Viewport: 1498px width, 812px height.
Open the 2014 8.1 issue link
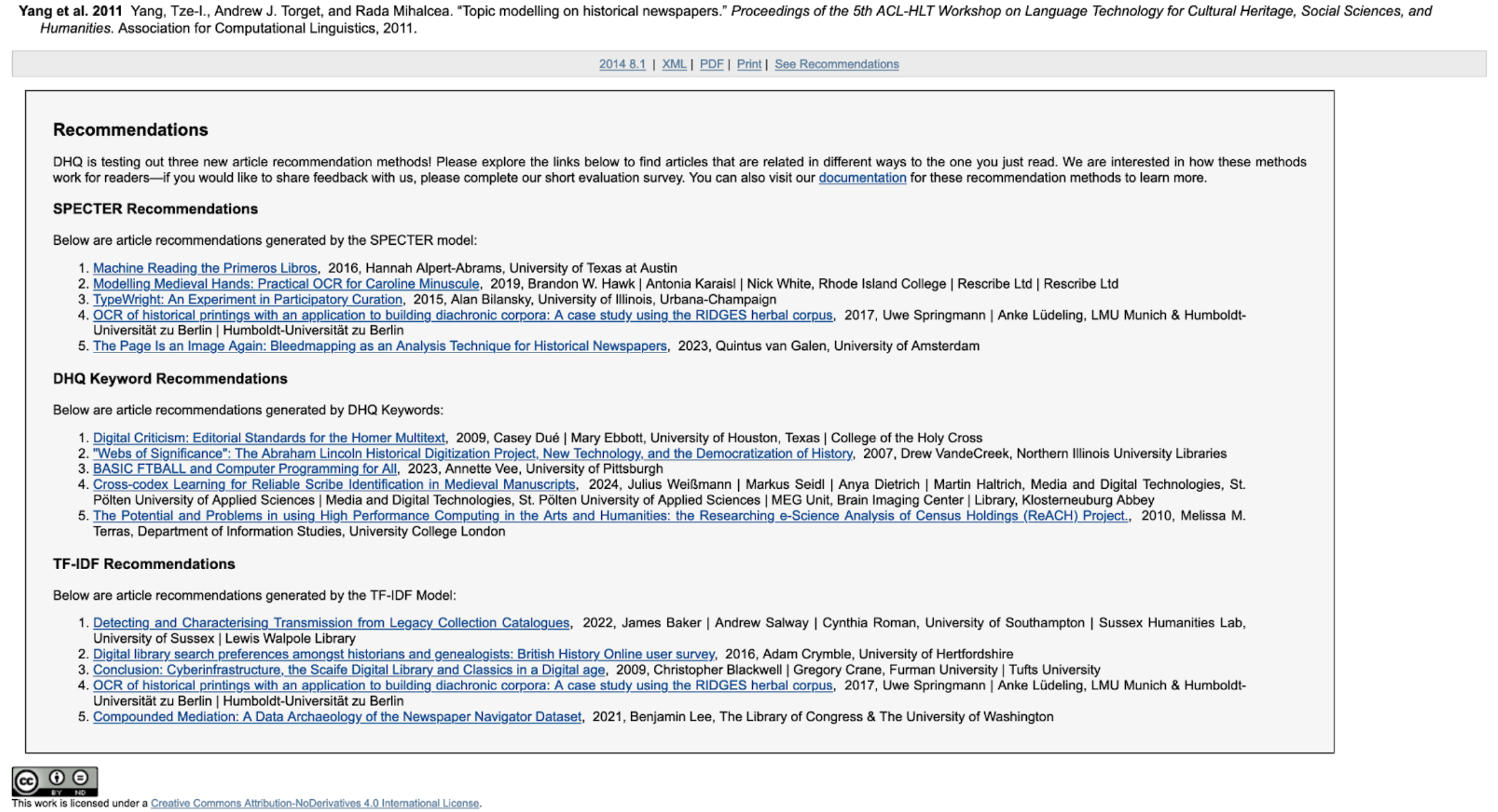coord(622,64)
